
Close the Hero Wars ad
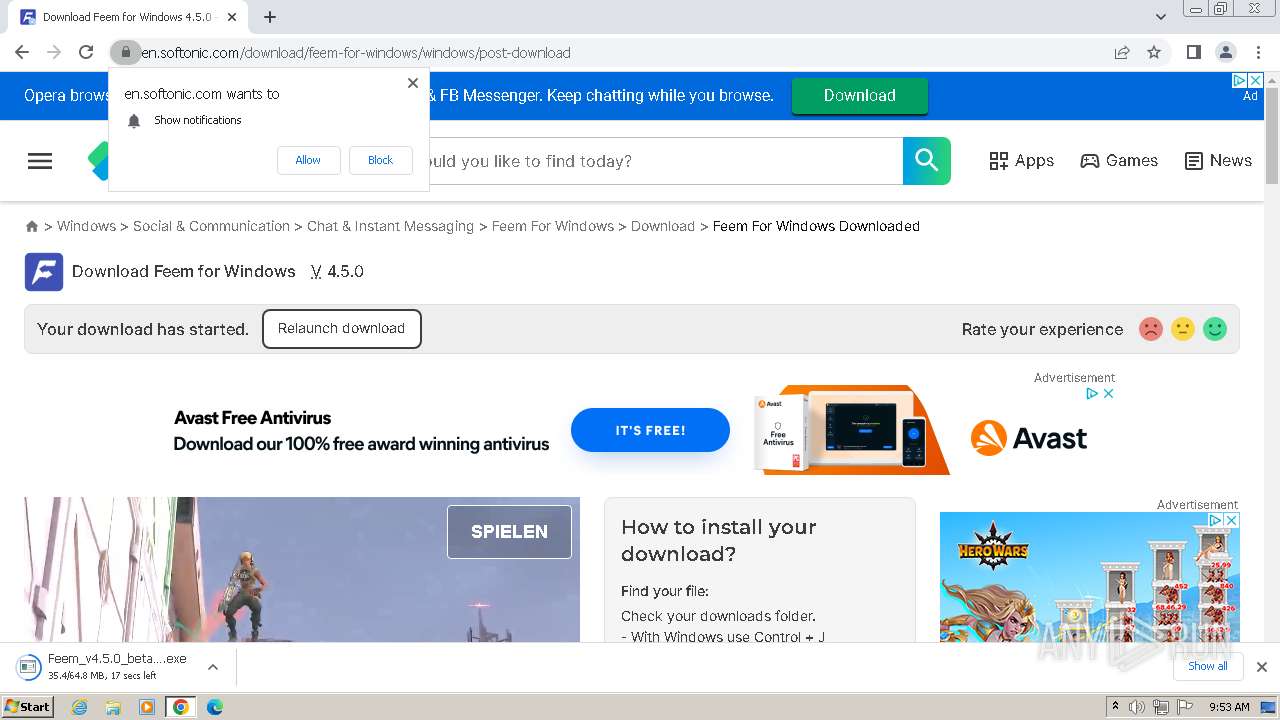1232,521
